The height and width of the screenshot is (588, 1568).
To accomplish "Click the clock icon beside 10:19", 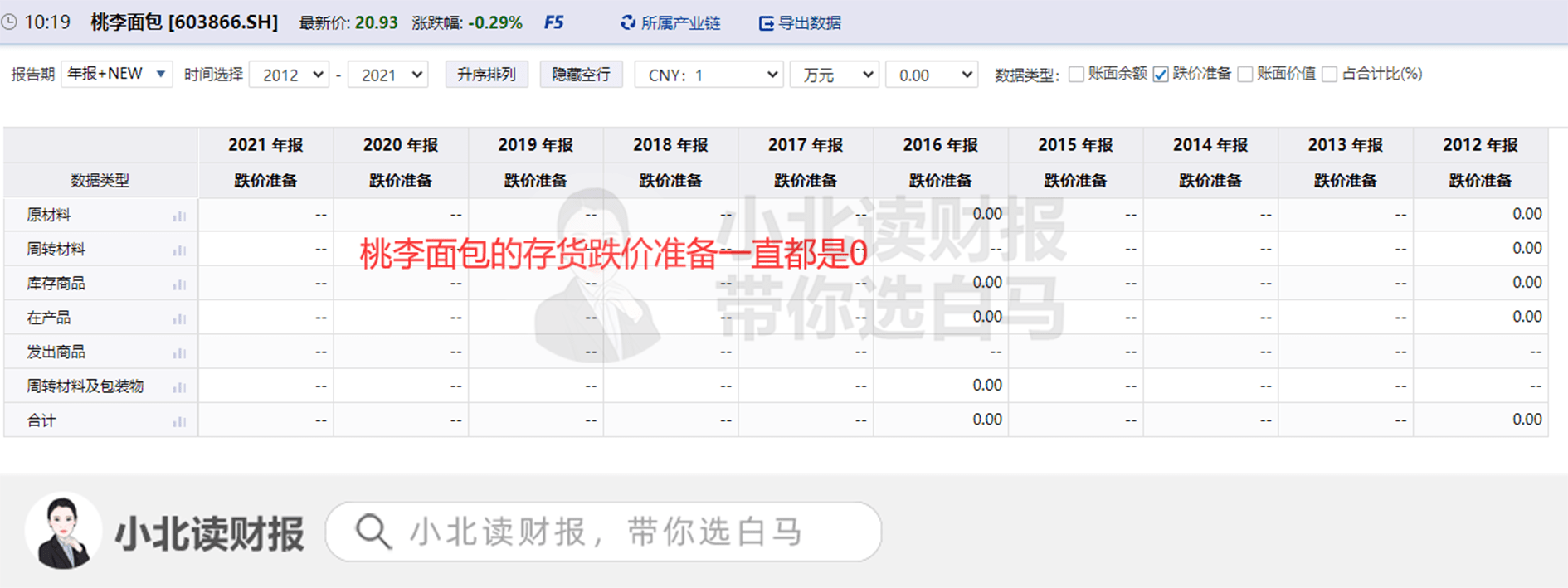I will (8, 22).
